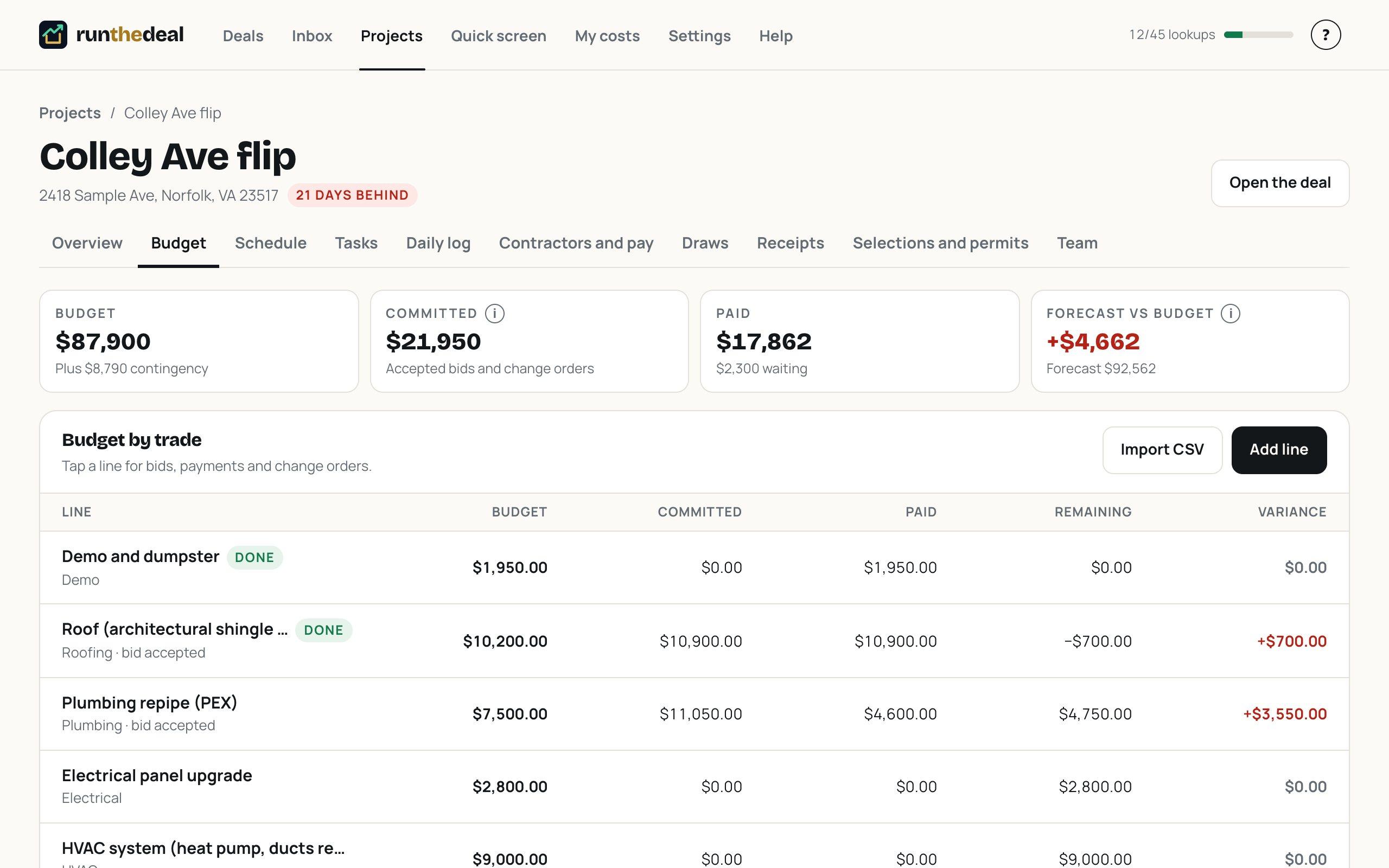
Task: Open the Receipts tab
Action: tap(790, 244)
